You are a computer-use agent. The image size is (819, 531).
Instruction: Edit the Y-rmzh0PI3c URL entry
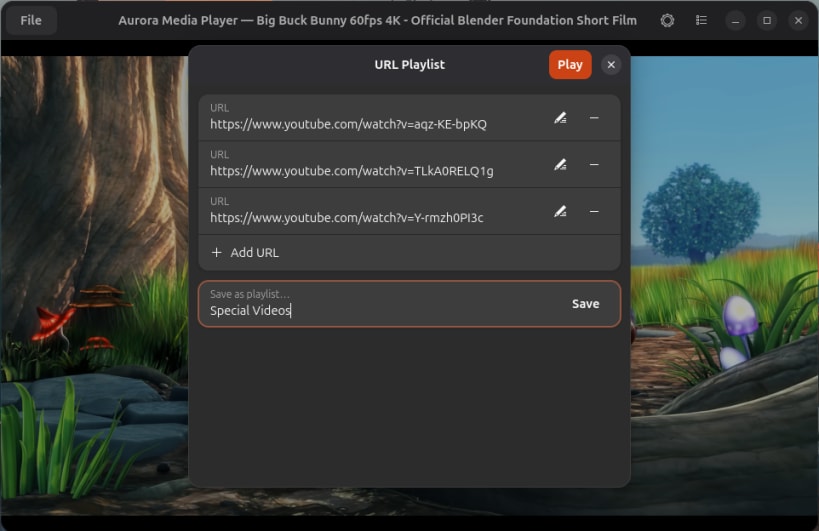pyautogui.click(x=560, y=211)
